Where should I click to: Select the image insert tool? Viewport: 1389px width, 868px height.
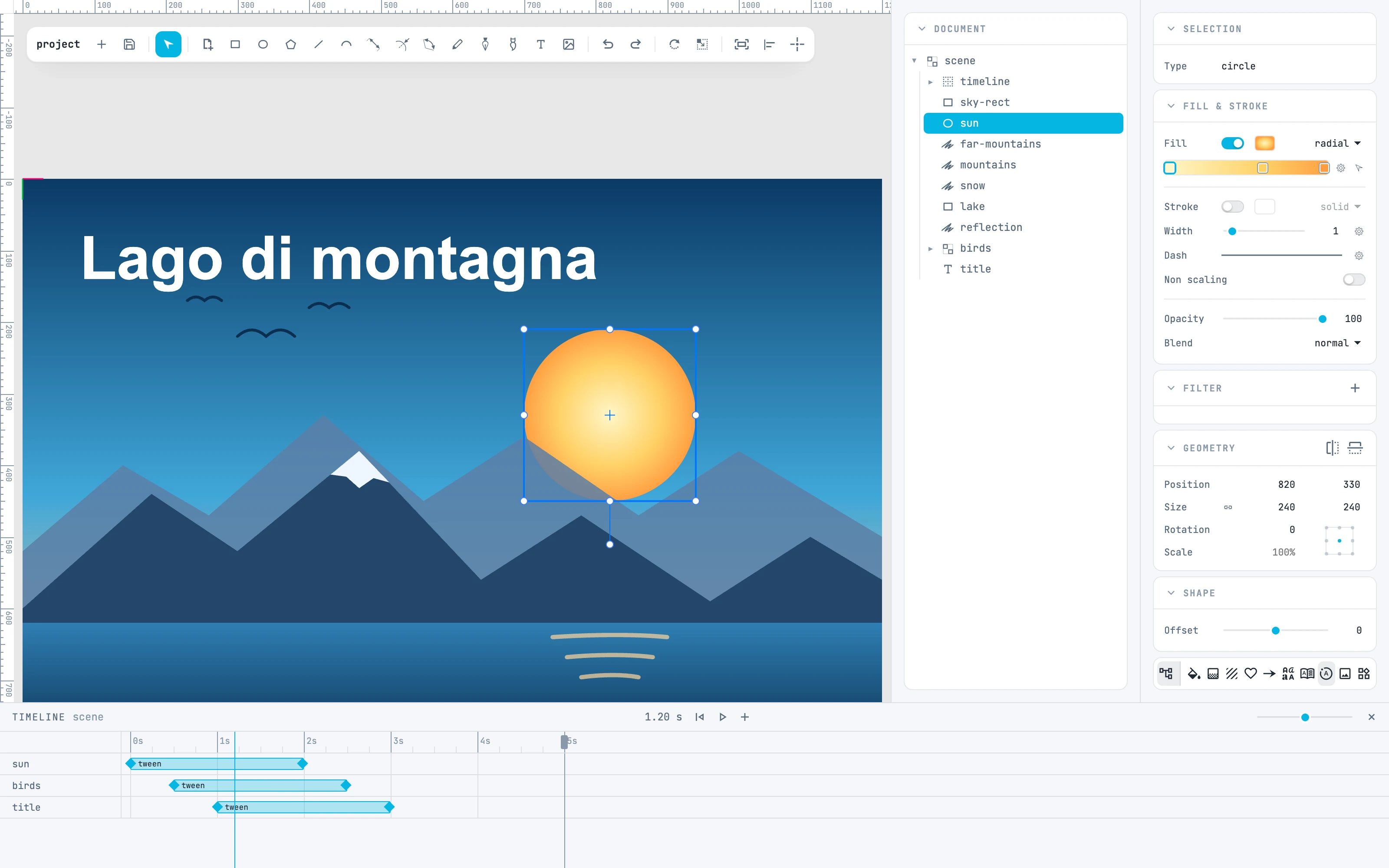tap(568, 44)
